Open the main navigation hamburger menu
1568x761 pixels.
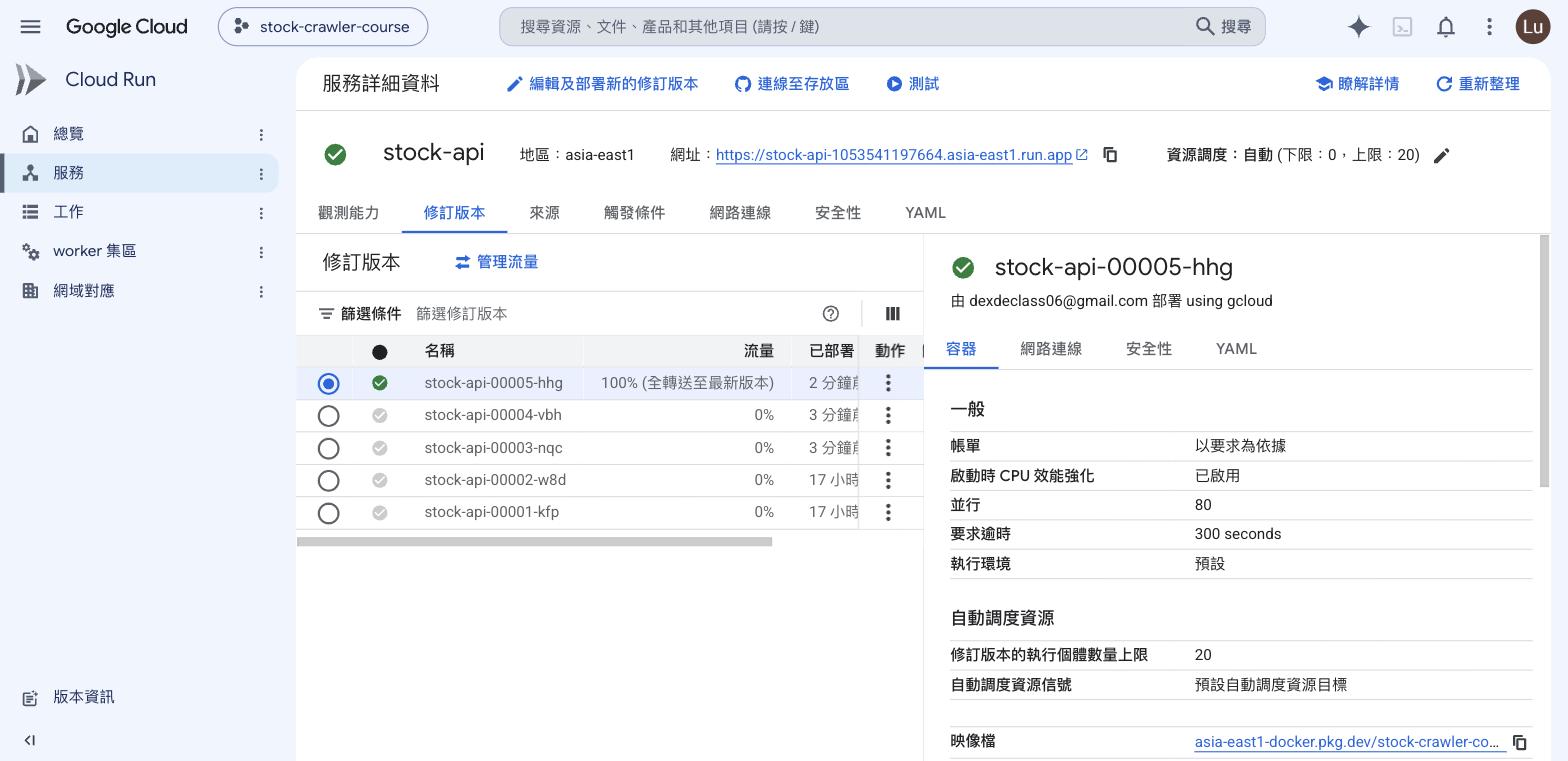click(30, 27)
